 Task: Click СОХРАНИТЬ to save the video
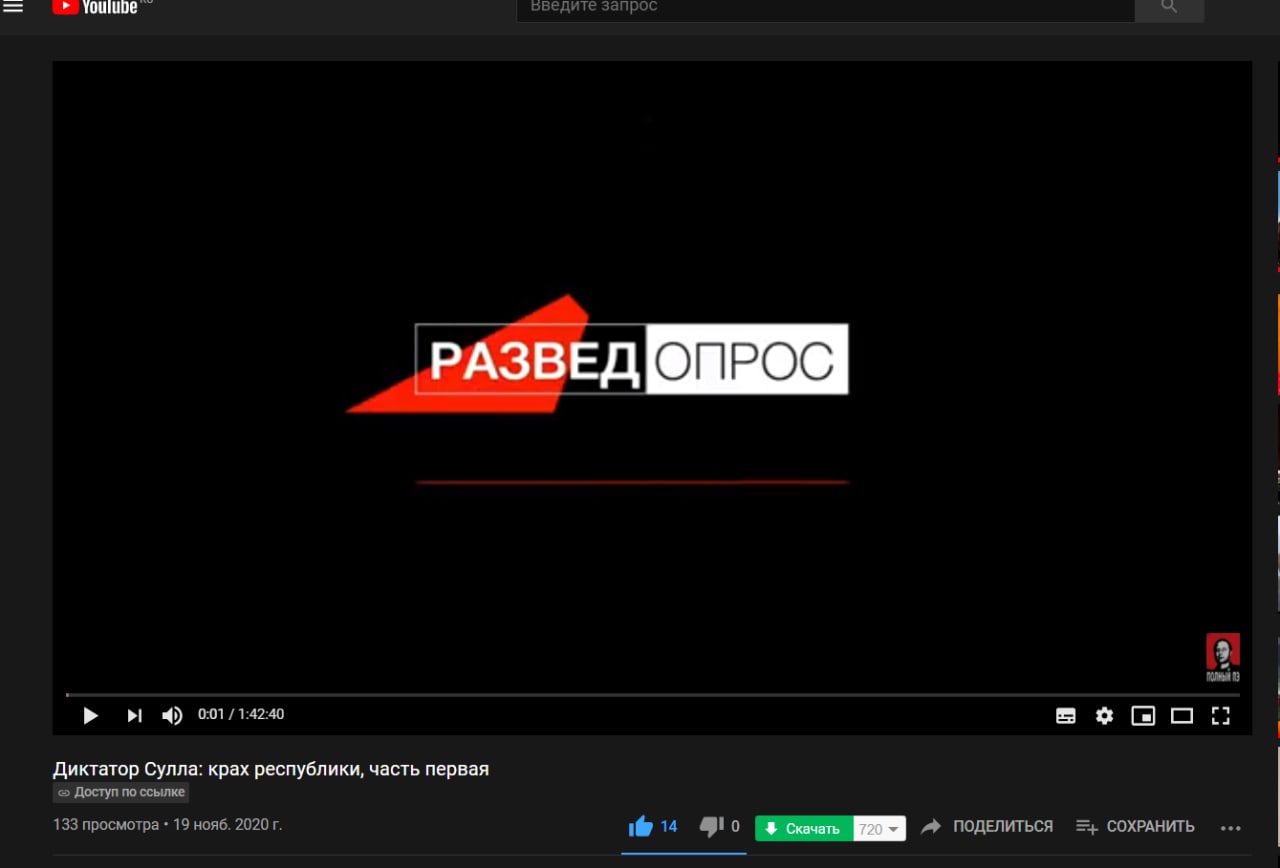tap(1135, 827)
